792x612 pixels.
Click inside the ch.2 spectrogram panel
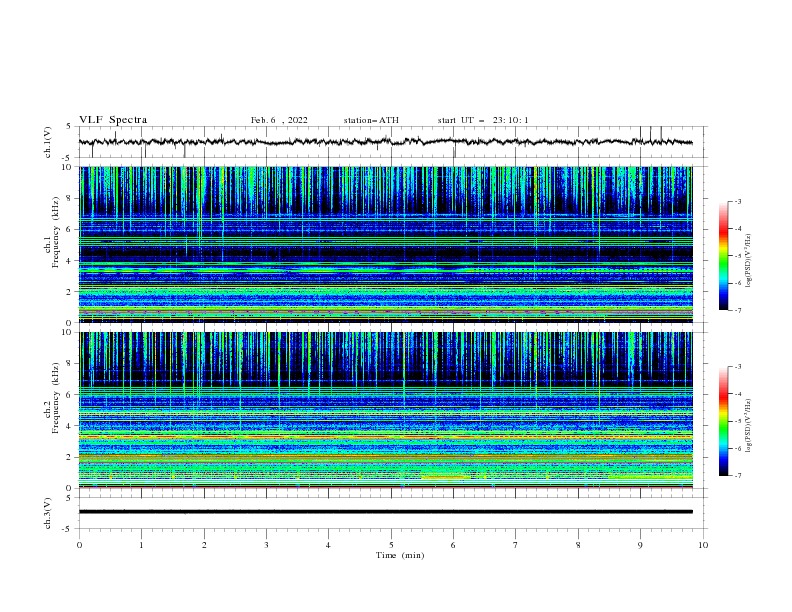click(385, 410)
